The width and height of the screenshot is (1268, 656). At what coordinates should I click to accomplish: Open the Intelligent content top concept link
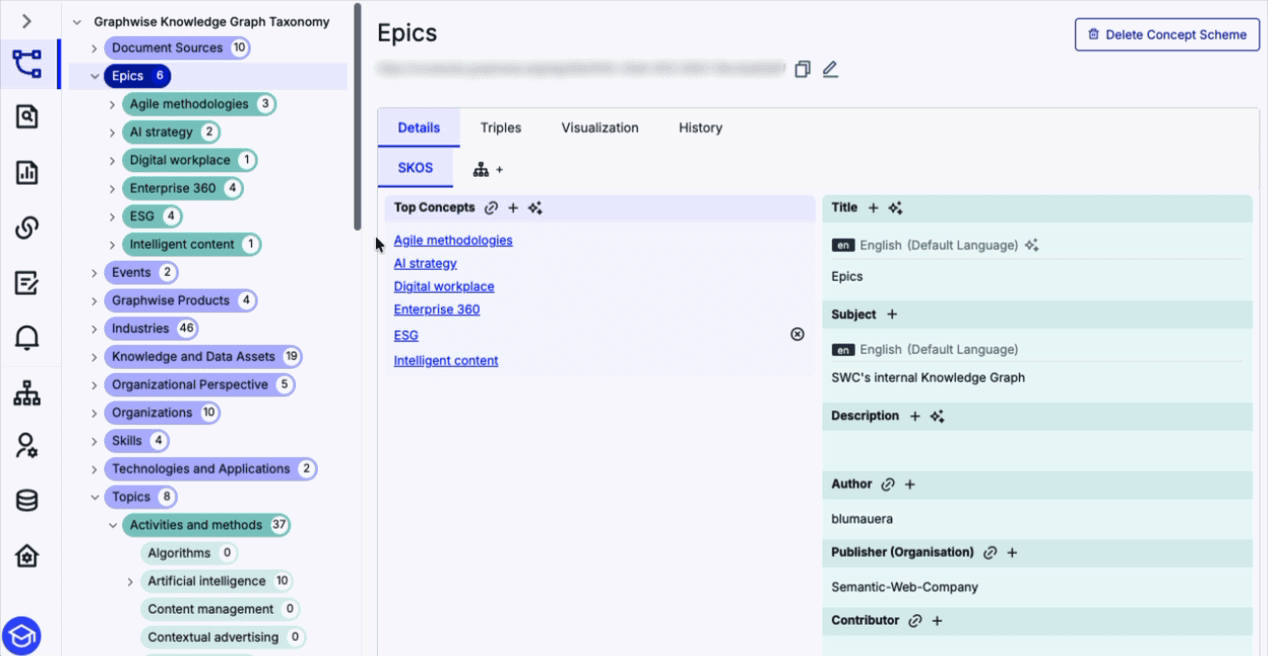click(x=446, y=361)
